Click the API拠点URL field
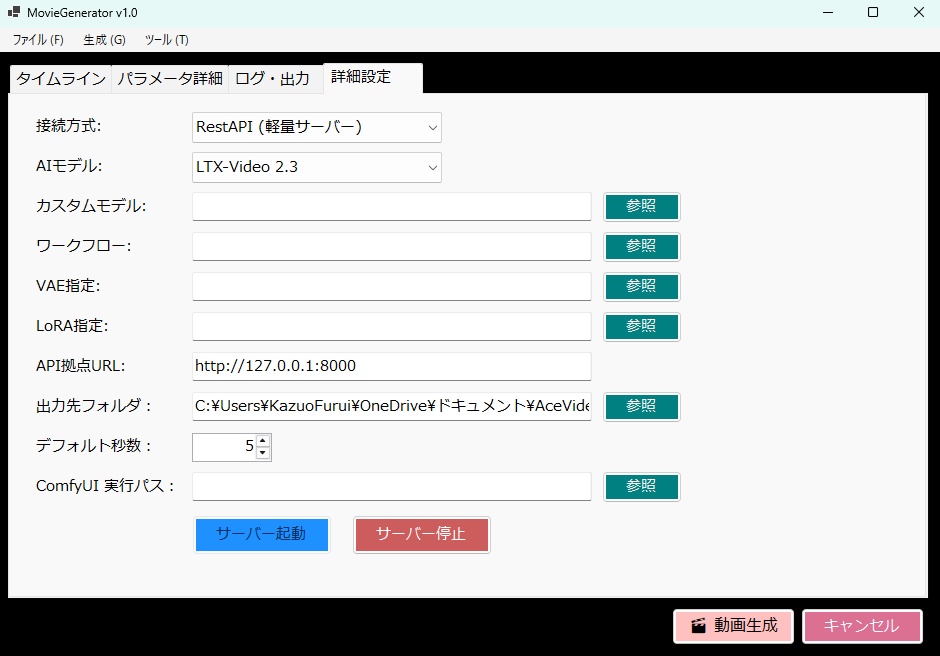Screen dimensions: 940x656 (391, 366)
